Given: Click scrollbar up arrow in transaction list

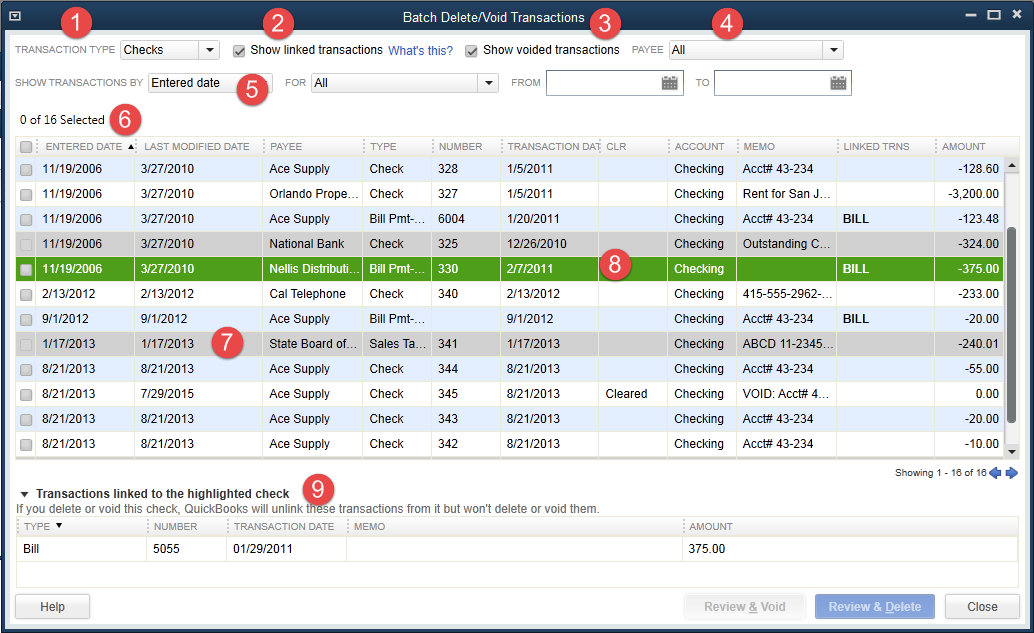Looking at the screenshot, I should (x=1012, y=165).
